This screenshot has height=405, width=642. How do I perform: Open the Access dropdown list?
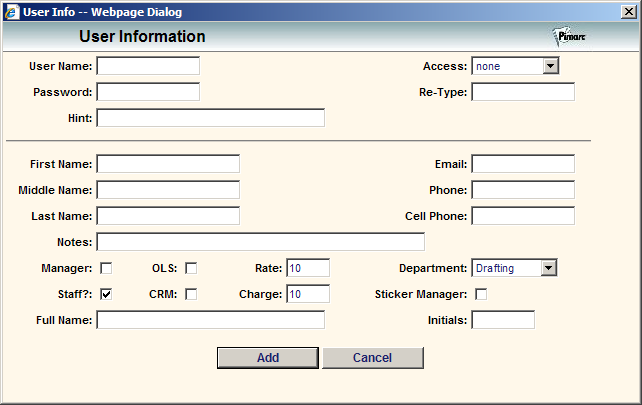coord(551,66)
